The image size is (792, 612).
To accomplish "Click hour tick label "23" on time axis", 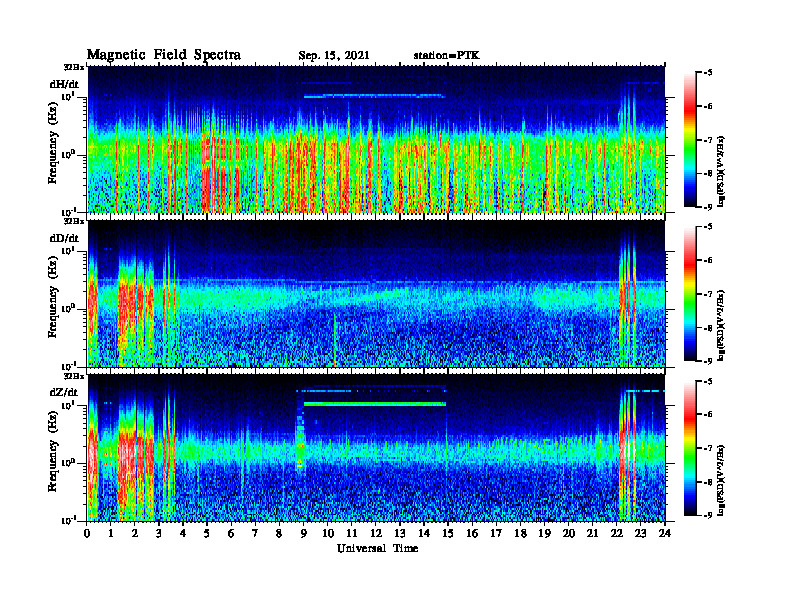I will 640,534.
